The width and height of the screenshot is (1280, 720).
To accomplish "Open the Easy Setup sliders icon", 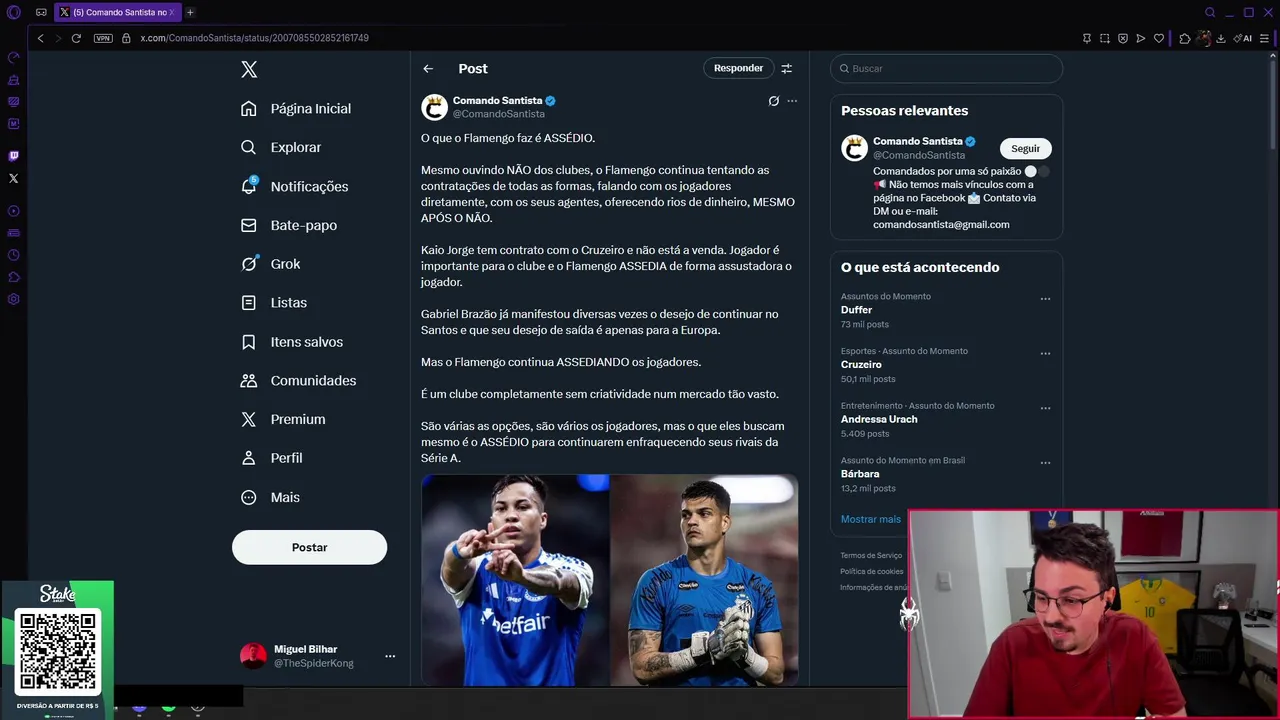I will (x=1265, y=38).
